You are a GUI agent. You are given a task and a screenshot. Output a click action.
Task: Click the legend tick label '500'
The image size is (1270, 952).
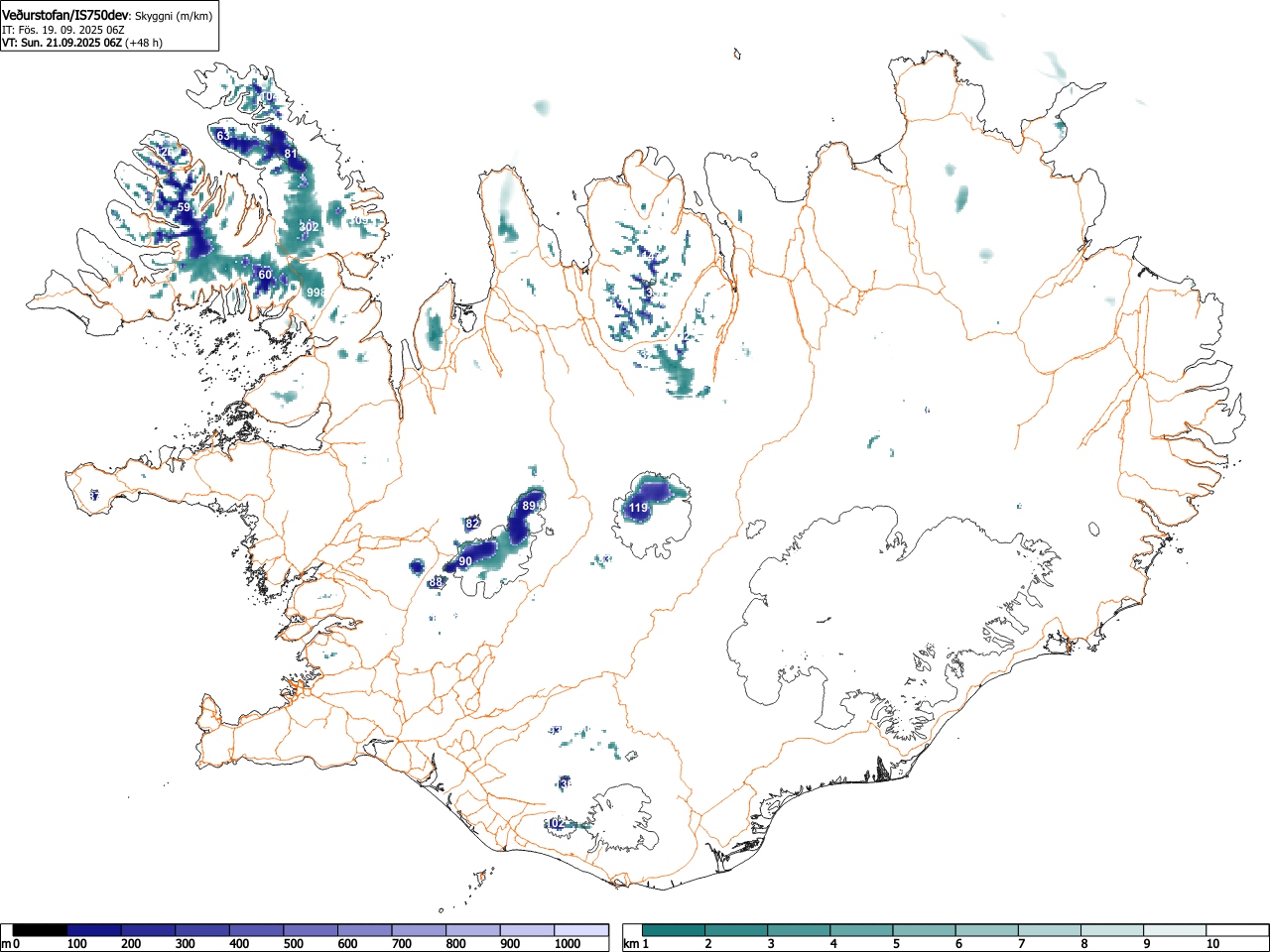click(x=293, y=944)
